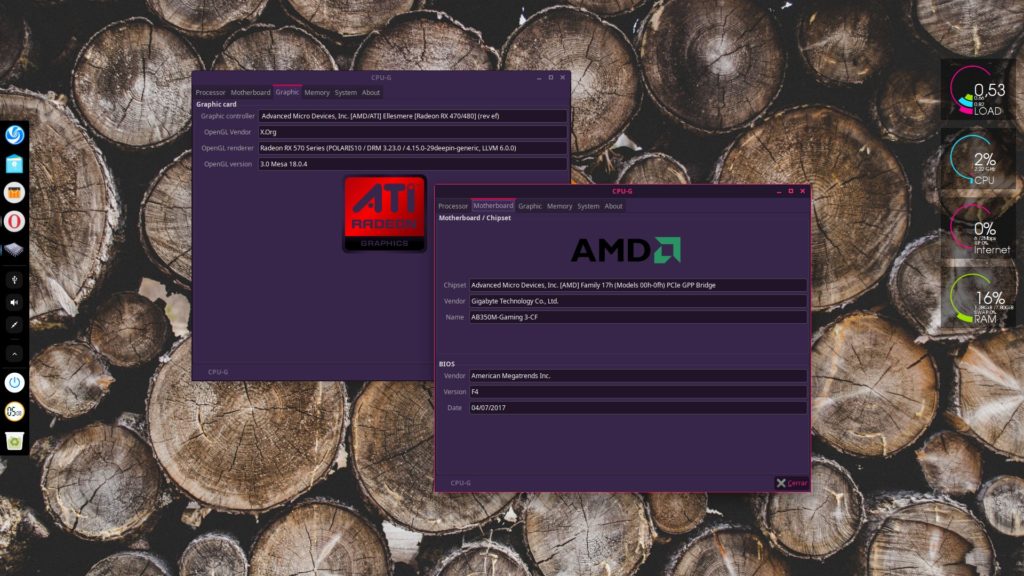Open the Opera browser from the dock
This screenshot has height=576, width=1024.
click(15, 221)
